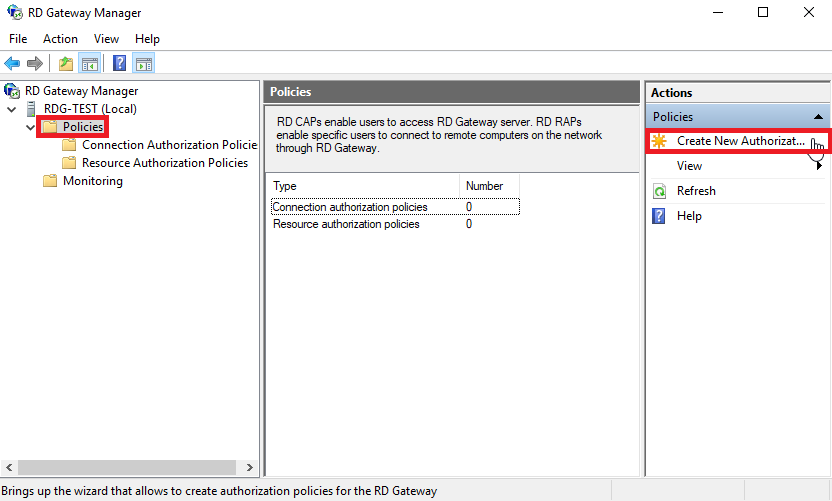The image size is (832, 501).
Task: Select Connection Authorization Policies tree node
Action: pos(169,145)
